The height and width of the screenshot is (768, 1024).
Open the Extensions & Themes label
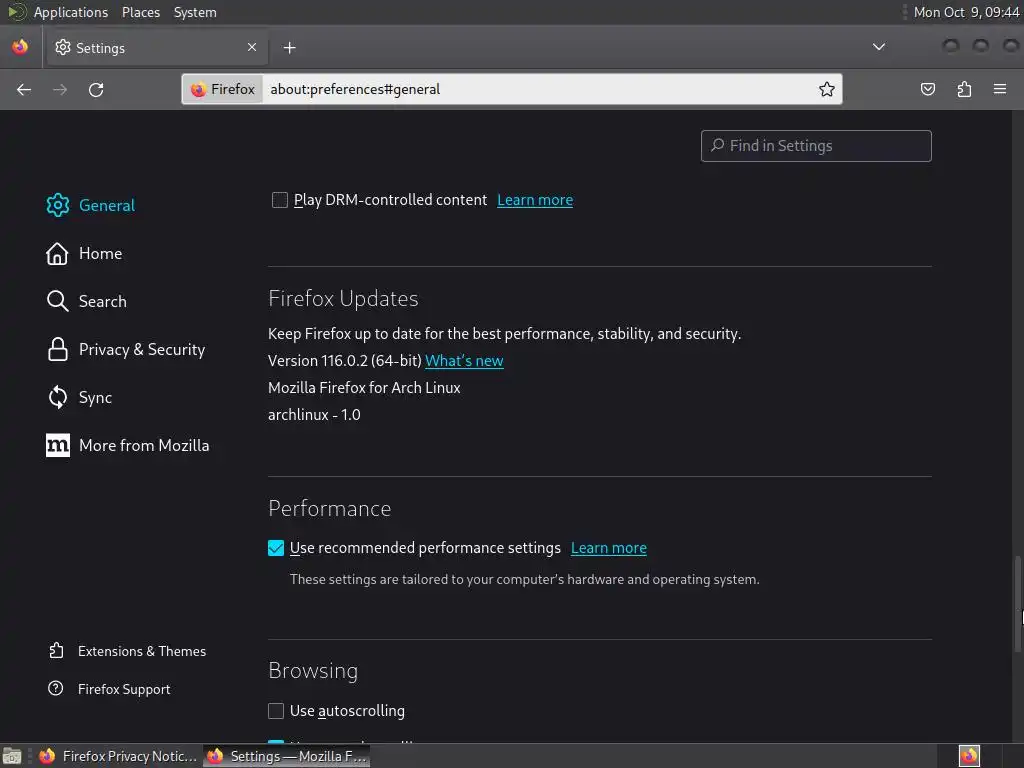coord(142,651)
